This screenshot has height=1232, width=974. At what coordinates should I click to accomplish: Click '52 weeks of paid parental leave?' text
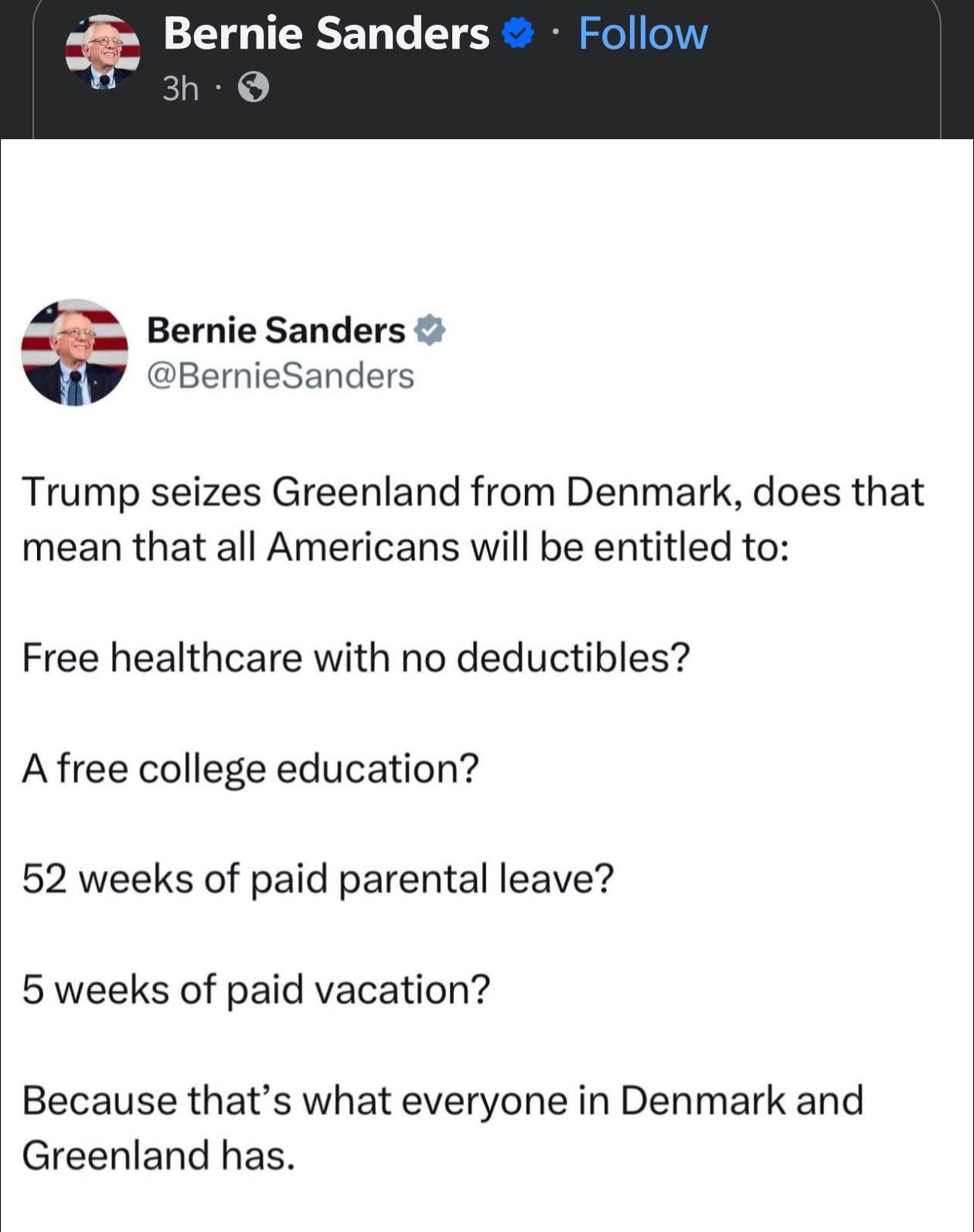[318, 879]
